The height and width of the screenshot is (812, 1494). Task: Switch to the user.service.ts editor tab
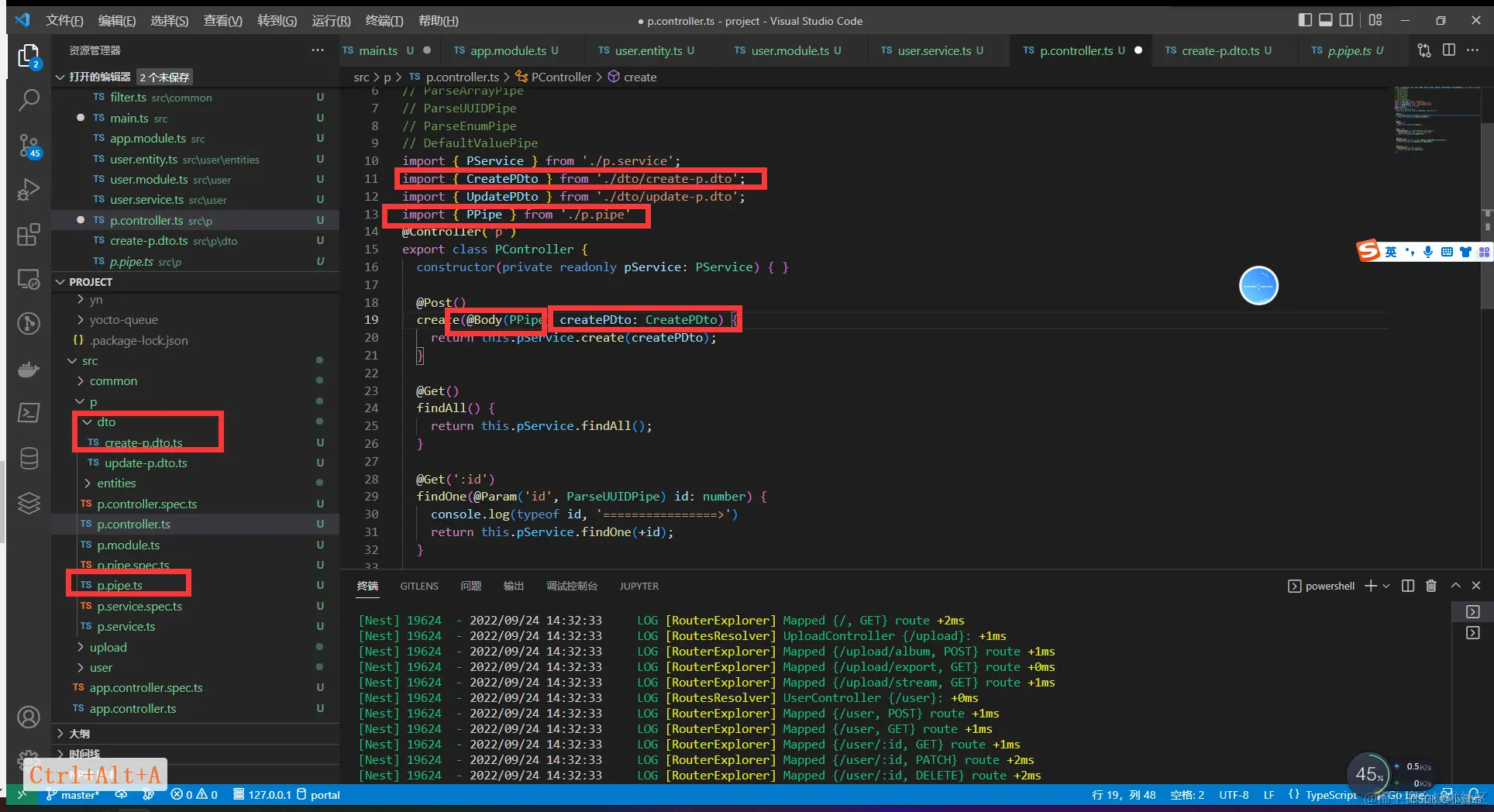(939, 50)
